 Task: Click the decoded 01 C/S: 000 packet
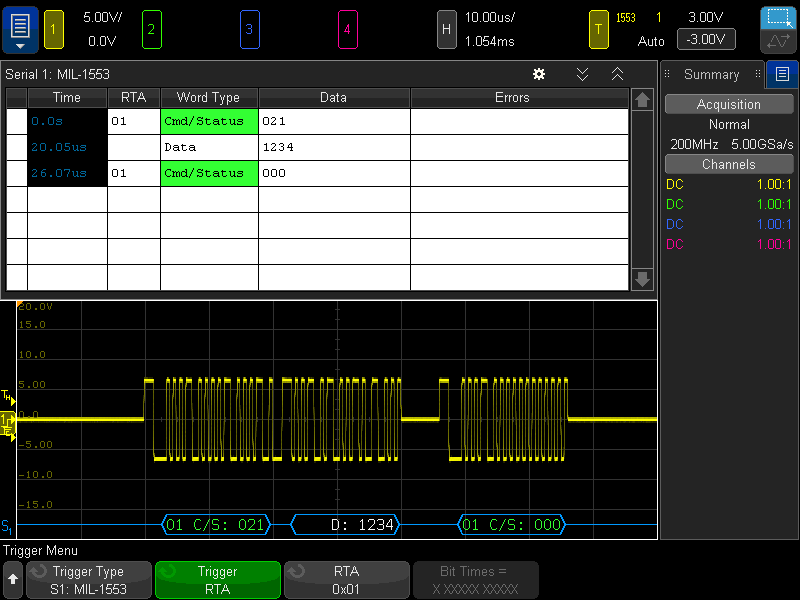point(512,524)
